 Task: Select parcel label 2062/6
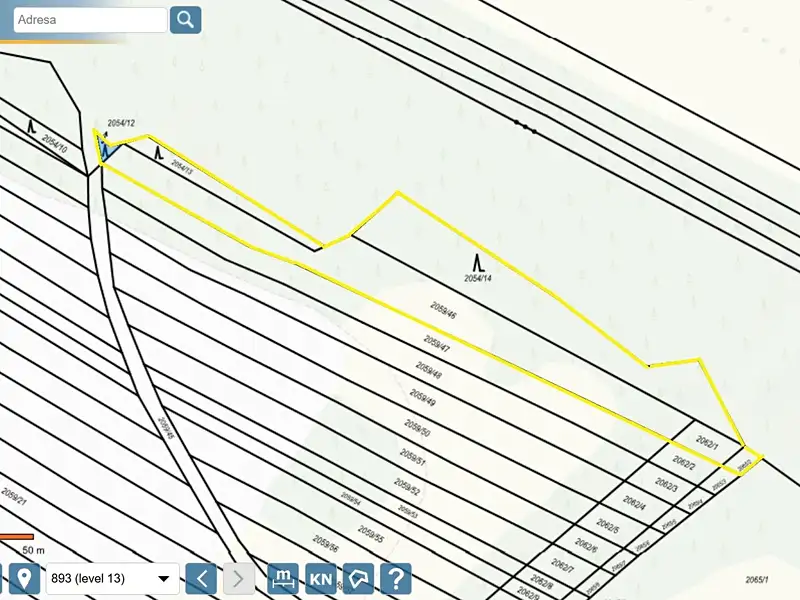pos(585,545)
